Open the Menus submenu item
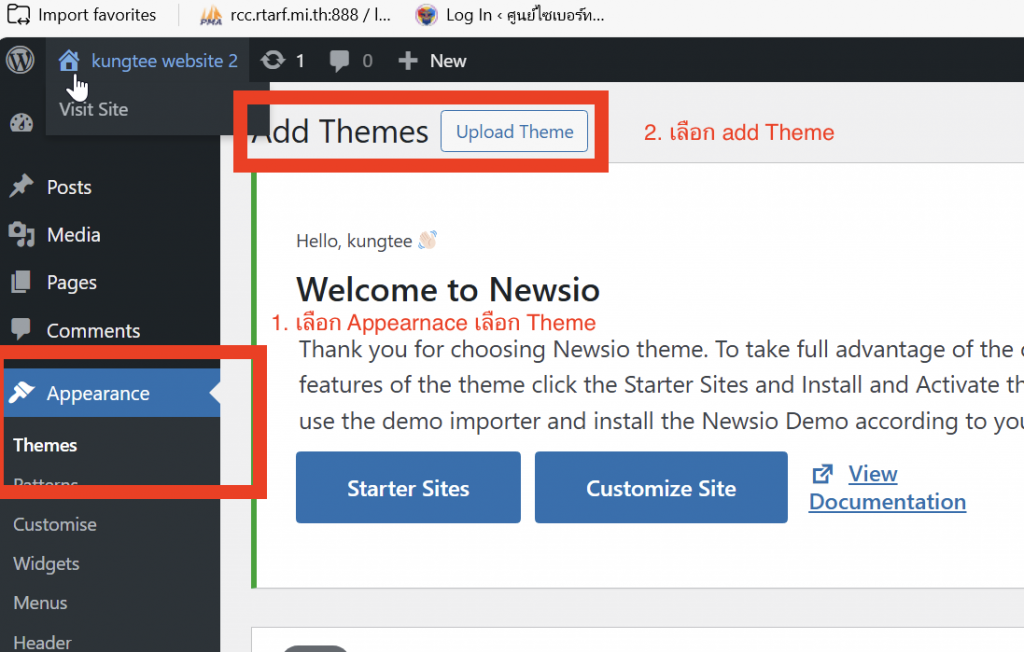 [x=40, y=603]
